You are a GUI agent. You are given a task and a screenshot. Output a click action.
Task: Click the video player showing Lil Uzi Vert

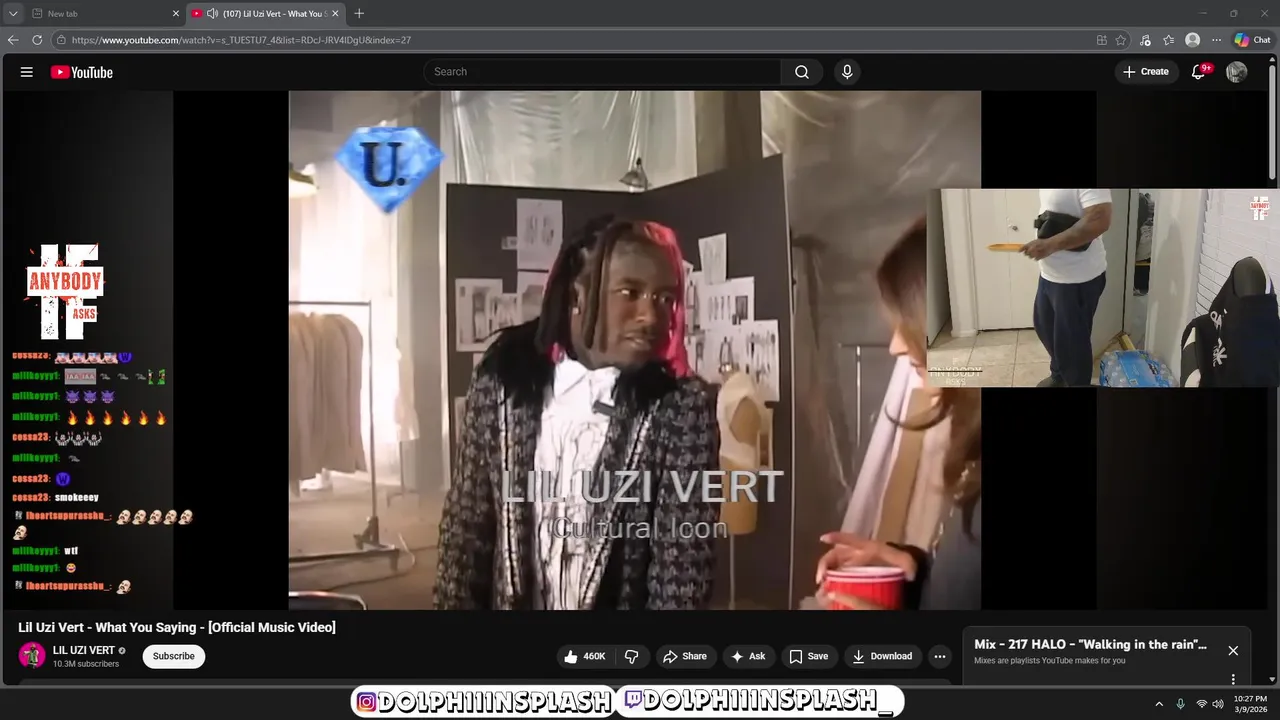(634, 350)
